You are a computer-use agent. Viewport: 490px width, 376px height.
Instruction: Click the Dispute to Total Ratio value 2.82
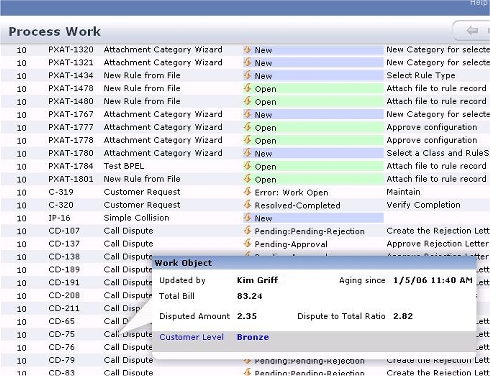coord(403,316)
